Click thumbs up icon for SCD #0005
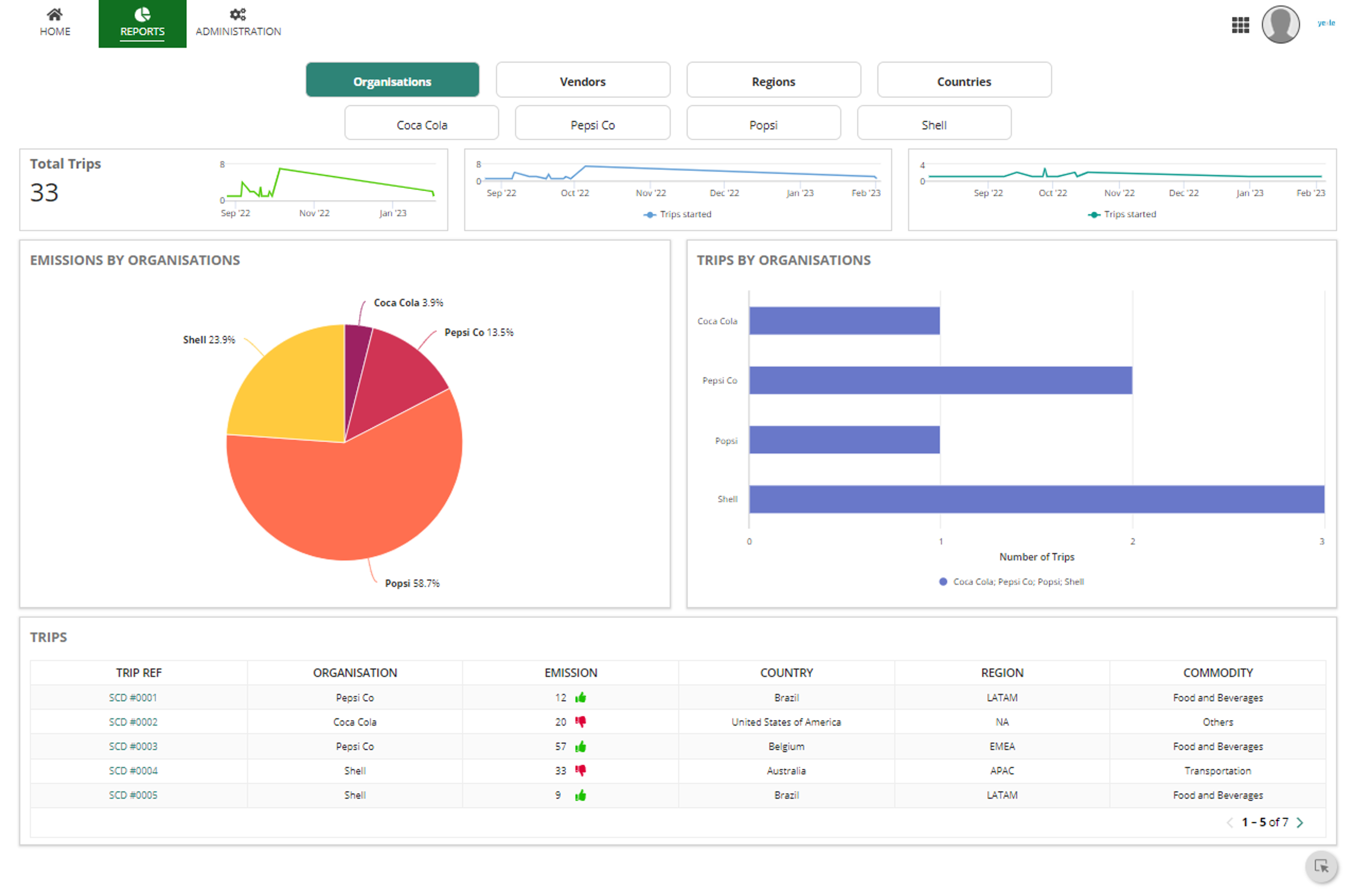The width and height of the screenshot is (1356, 896). (581, 795)
